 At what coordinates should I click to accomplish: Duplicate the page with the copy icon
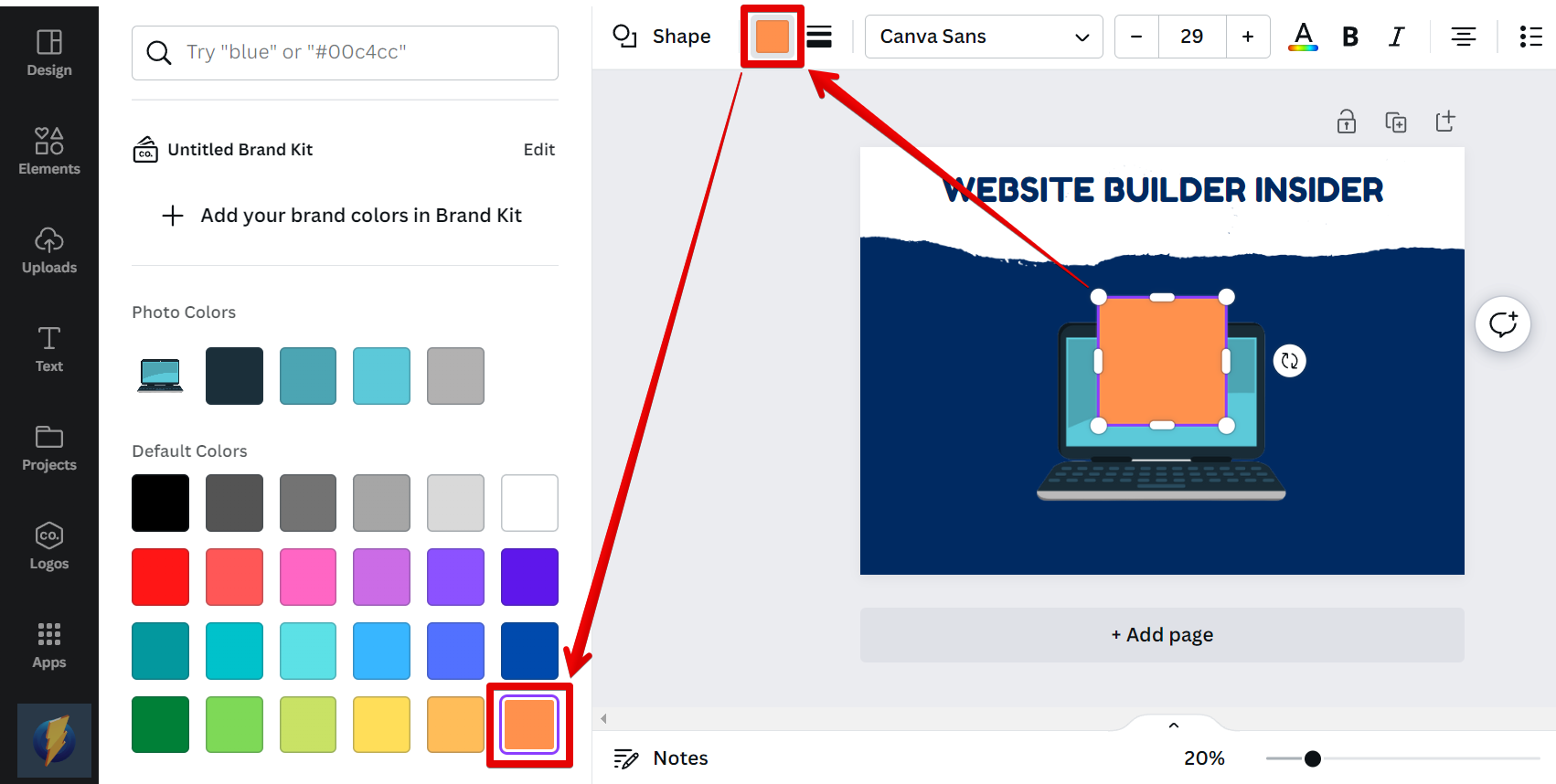pyautogui.click(x=1395, y=122)
